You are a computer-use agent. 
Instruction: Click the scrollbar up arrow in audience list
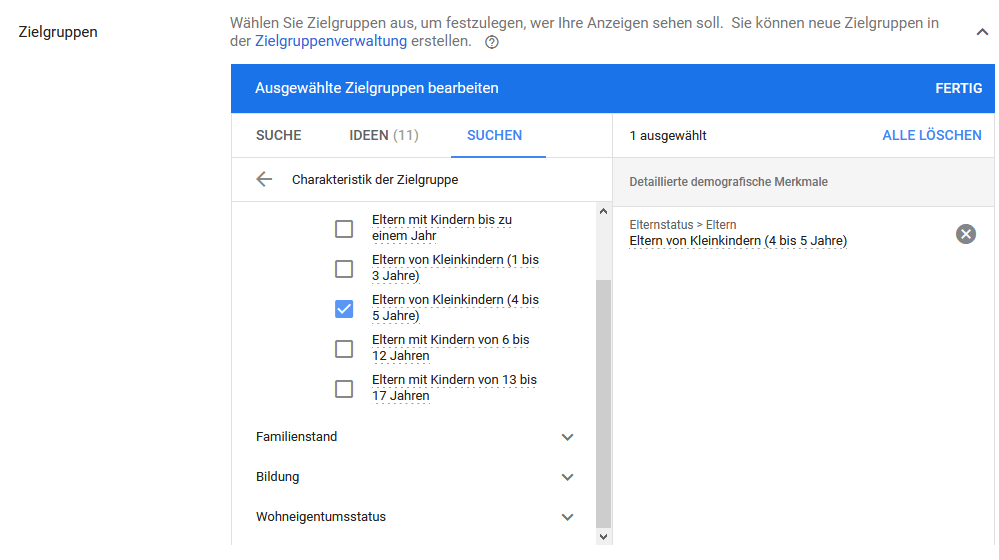[602, 211]
